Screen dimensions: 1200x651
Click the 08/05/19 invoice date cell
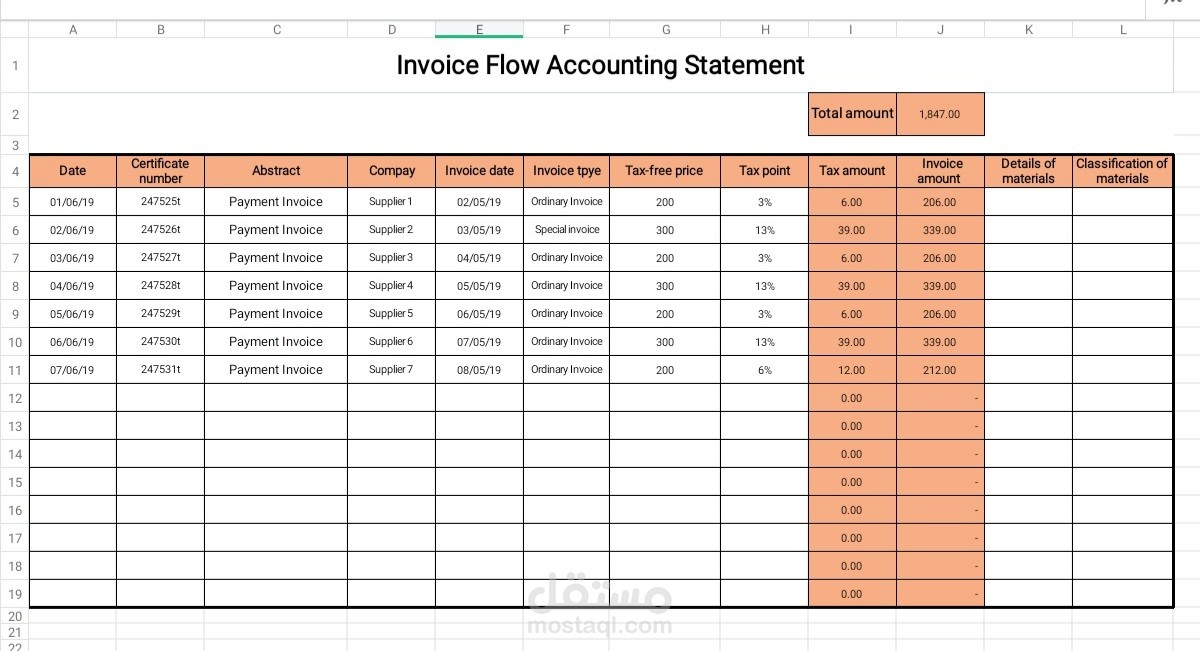click(479, 370)
